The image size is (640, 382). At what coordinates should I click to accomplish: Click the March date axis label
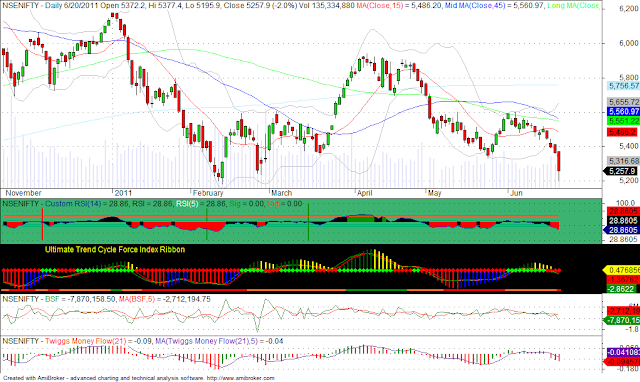click(x=282, y=193)
